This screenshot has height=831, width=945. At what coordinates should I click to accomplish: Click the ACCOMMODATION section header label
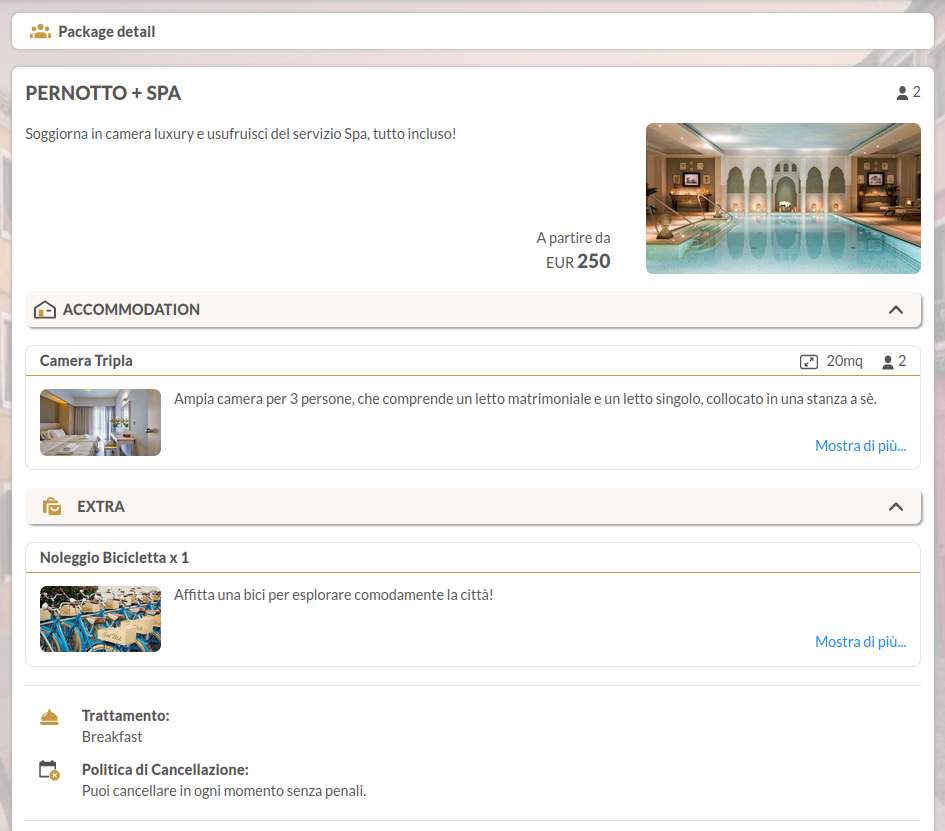click(131, 310)
